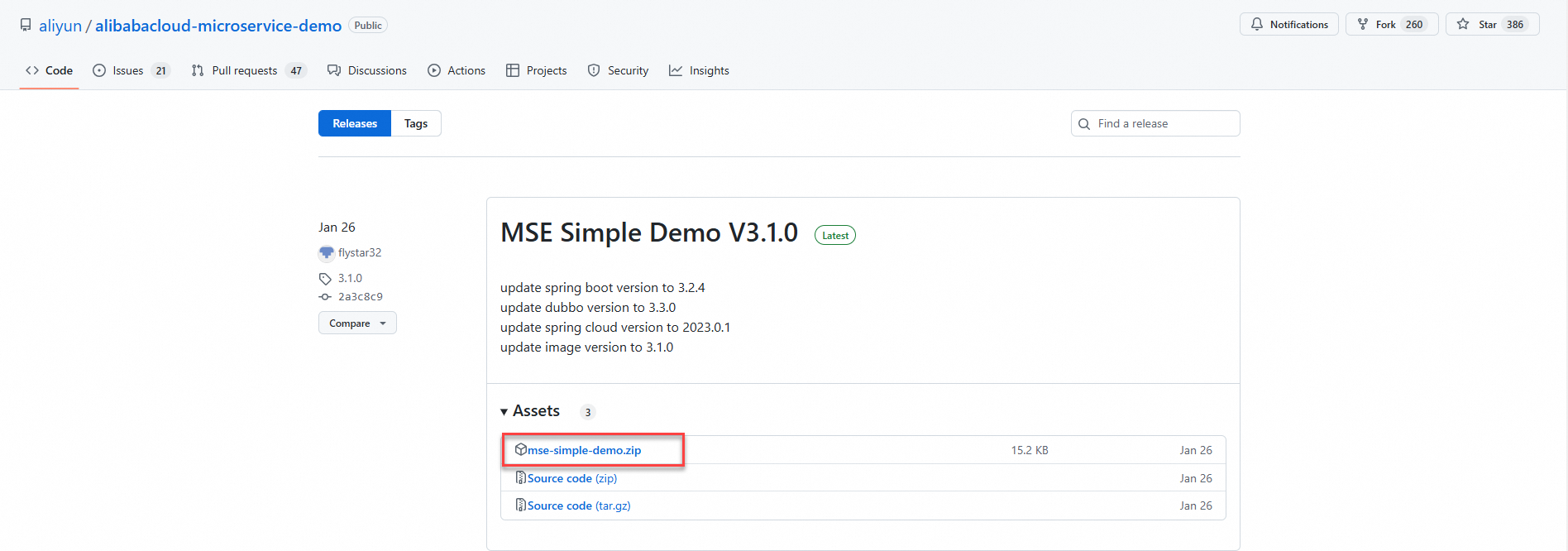The width and height of the screenshot is (1568, 551).
Task: Click the repository book icon beside aliyun
Action: click(x=26, y=25)
